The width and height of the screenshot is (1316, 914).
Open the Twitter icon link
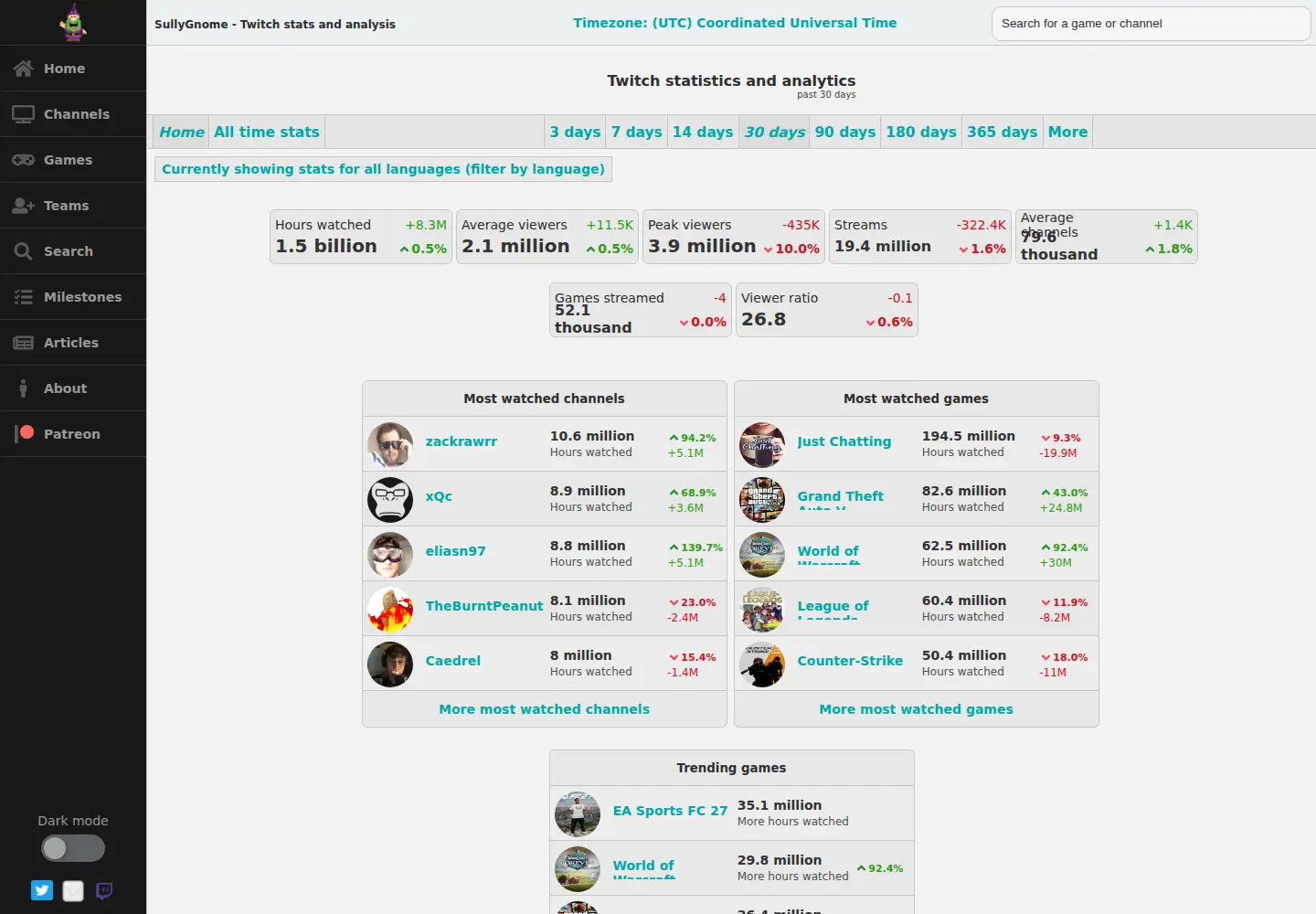pyautogui.click(x=42, y=890)
